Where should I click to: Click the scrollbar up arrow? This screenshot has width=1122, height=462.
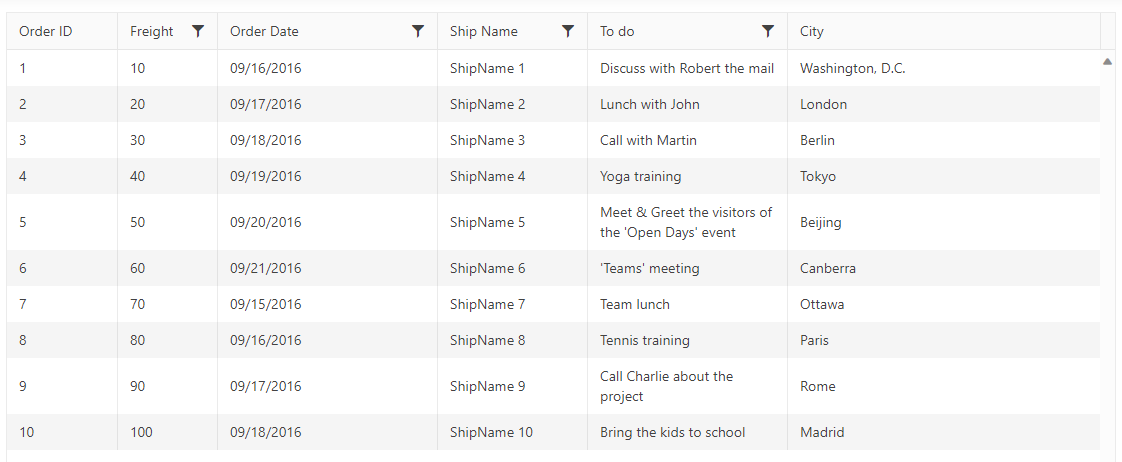tap(1108, 62)
